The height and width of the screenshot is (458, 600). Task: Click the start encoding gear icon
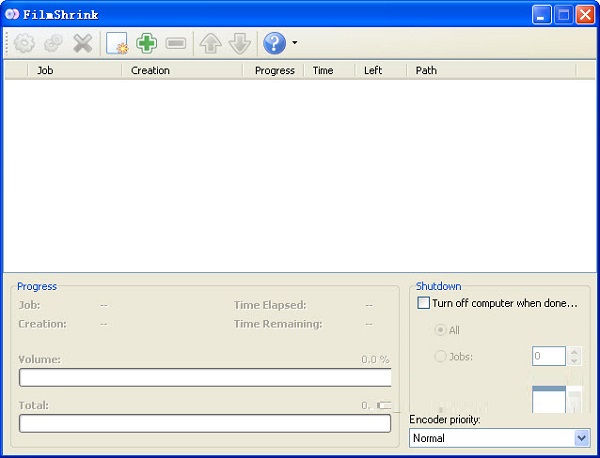[23, 44]
